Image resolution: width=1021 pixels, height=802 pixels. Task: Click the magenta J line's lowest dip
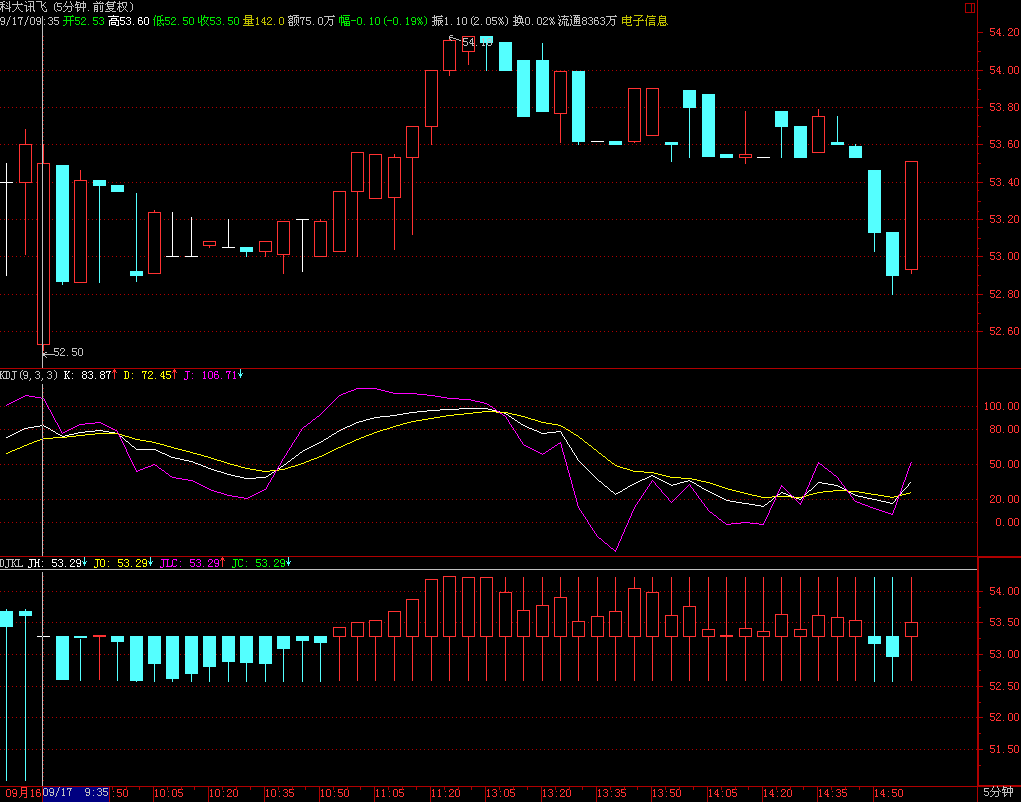pyautogui.click(x=615, y=550)
